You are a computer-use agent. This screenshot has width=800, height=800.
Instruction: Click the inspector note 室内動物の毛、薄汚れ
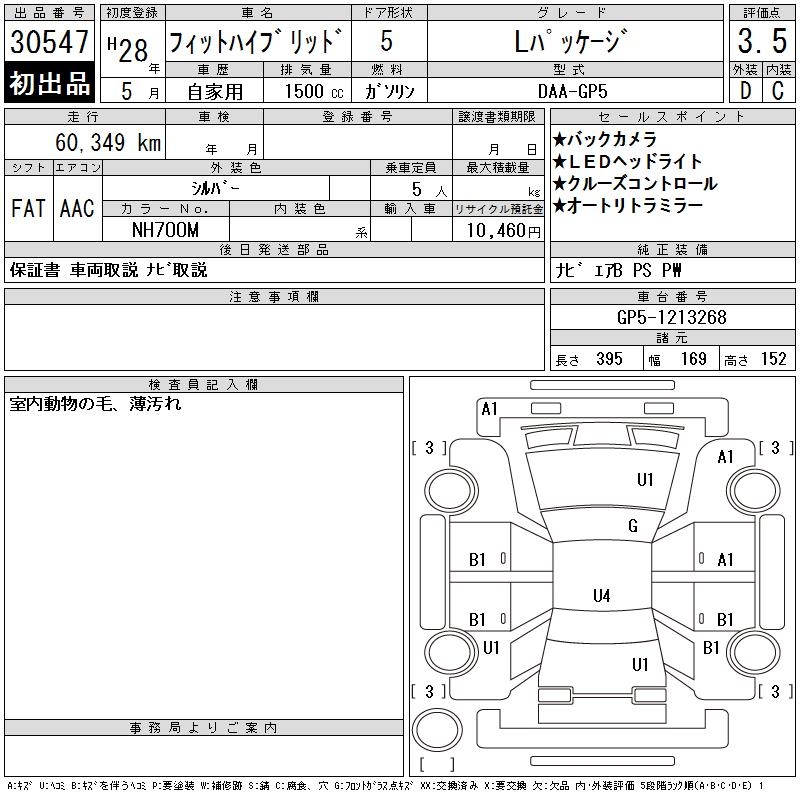click(x=95, y=404)
